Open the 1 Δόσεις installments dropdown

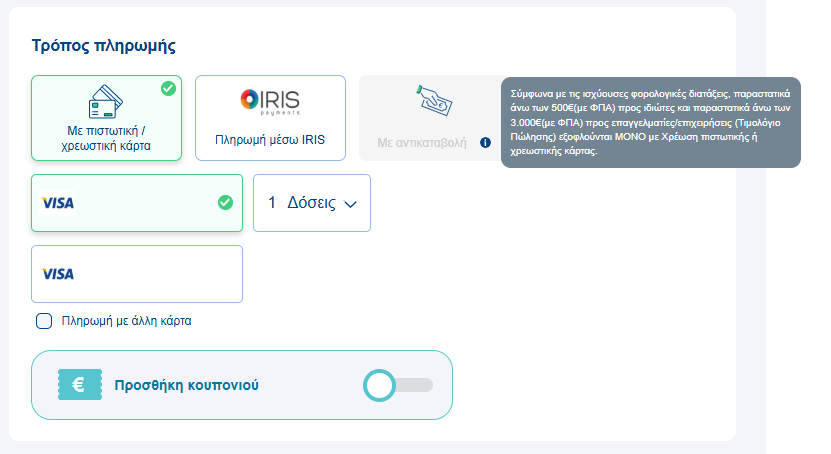pos(311,203)
